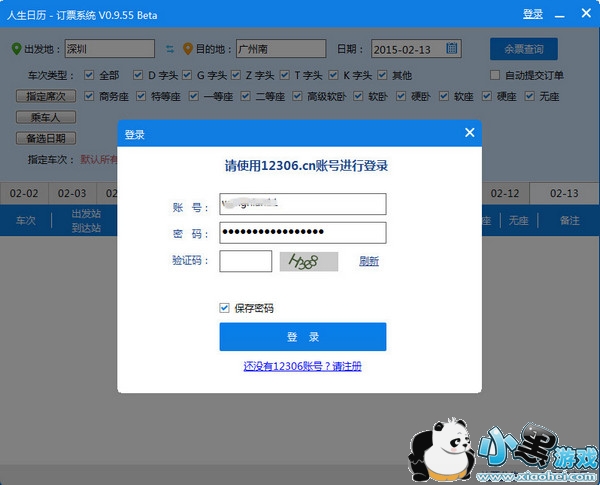The width and height of the screenshot is (600, 485).
Task: Click the date field showing 2015-02-13
Action: pyautogui.click(x=416, y=49)
